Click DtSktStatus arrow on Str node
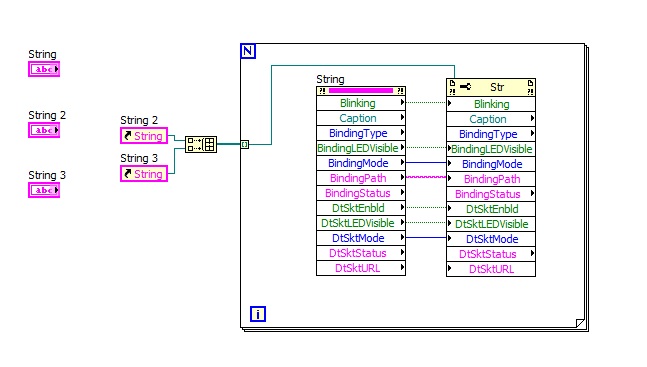The height and width of the screenshot is (367, 647). click(x=532, y=253)
